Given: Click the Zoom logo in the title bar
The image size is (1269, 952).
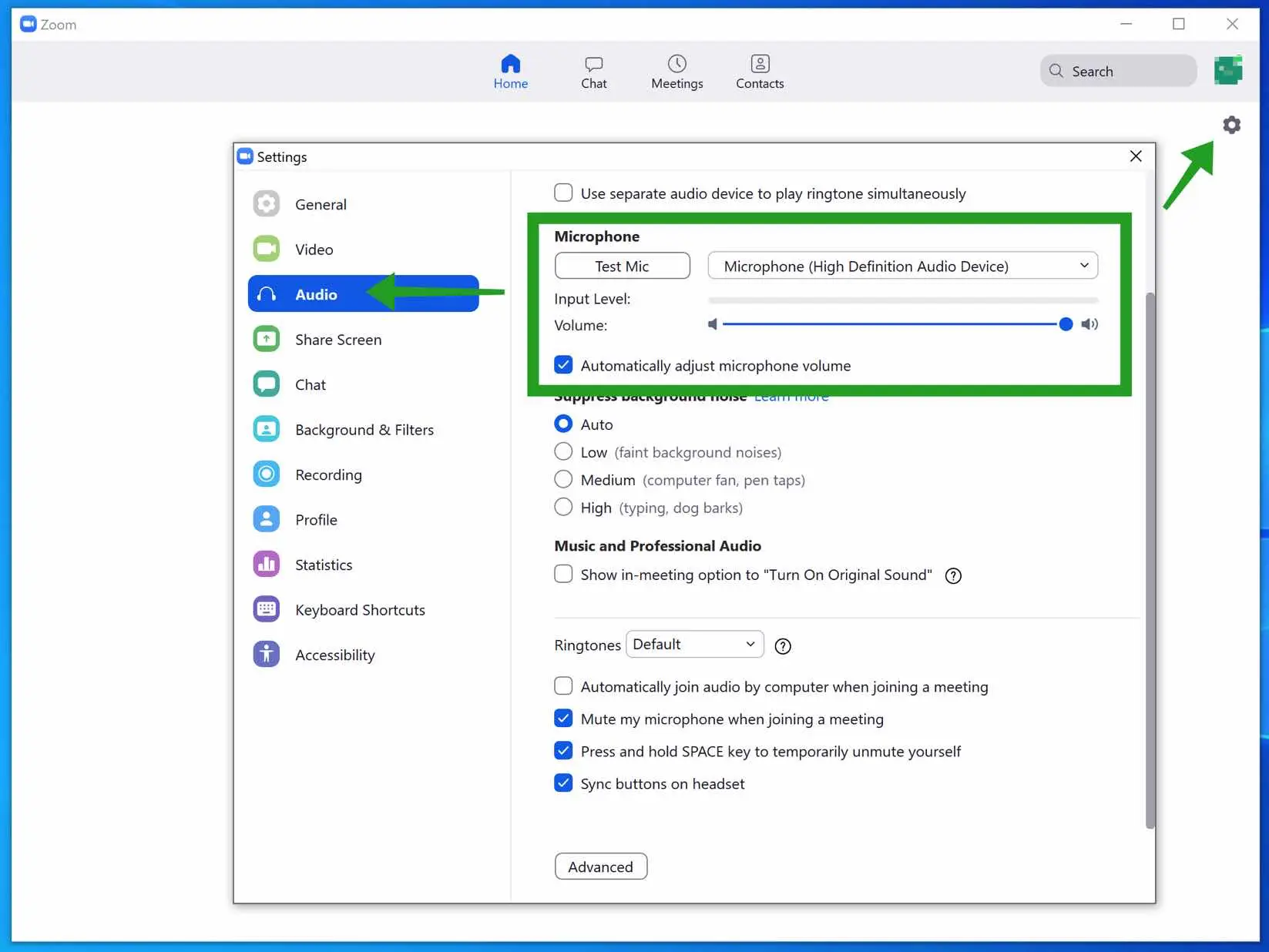Looking at the screenshot, I should [29, 24].
